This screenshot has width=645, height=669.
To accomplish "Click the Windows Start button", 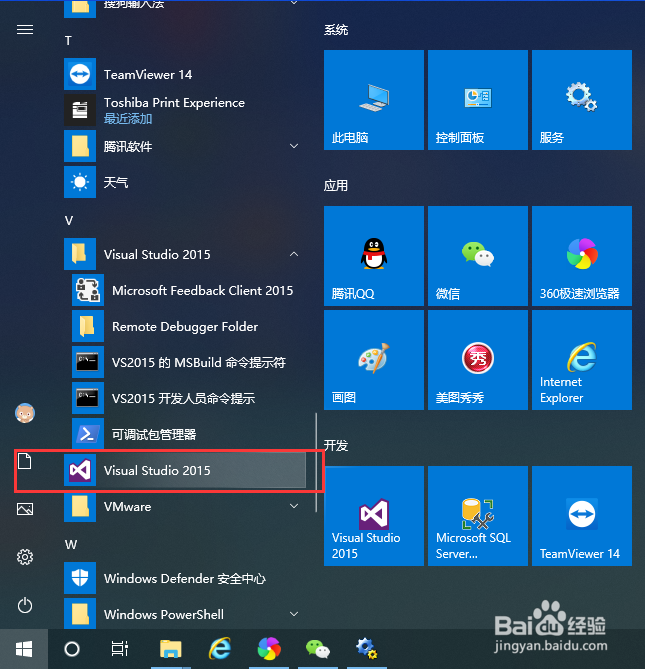I will point(24,649).
